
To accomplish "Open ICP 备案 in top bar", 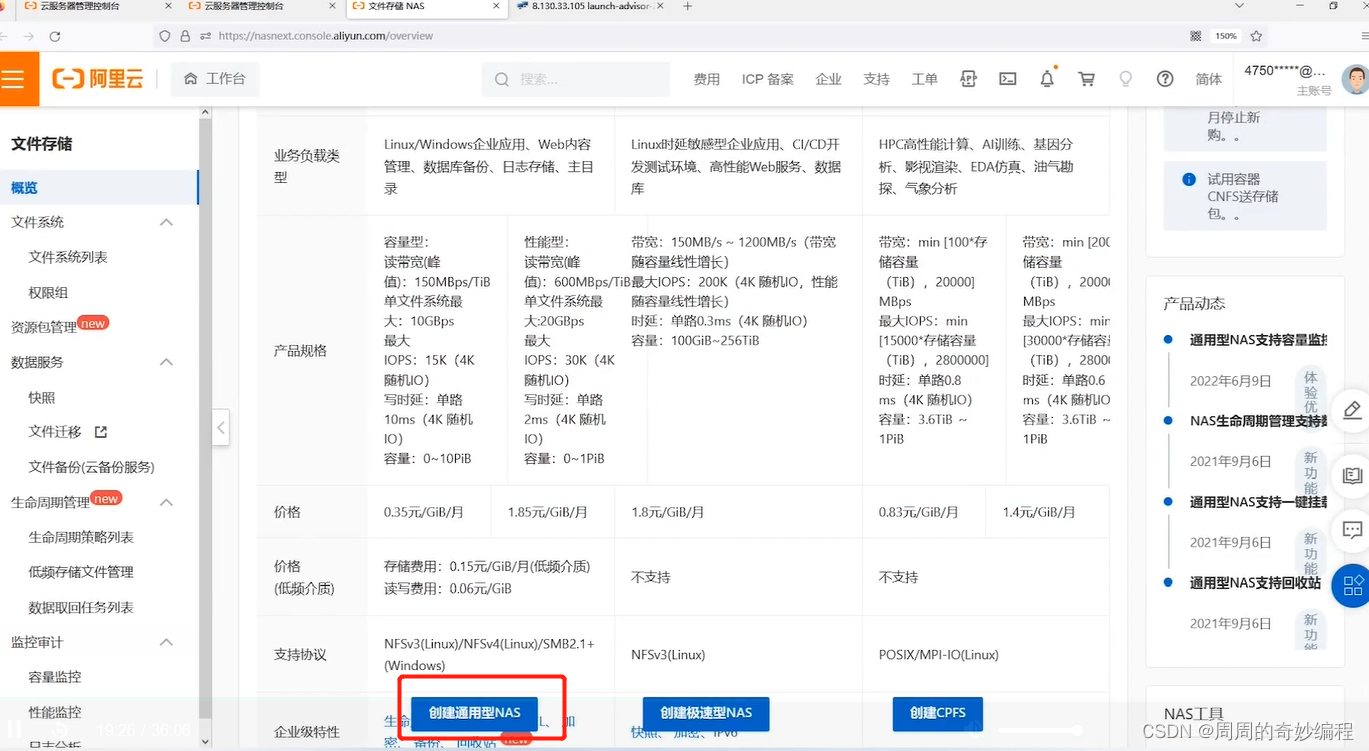I will (768, 79).
